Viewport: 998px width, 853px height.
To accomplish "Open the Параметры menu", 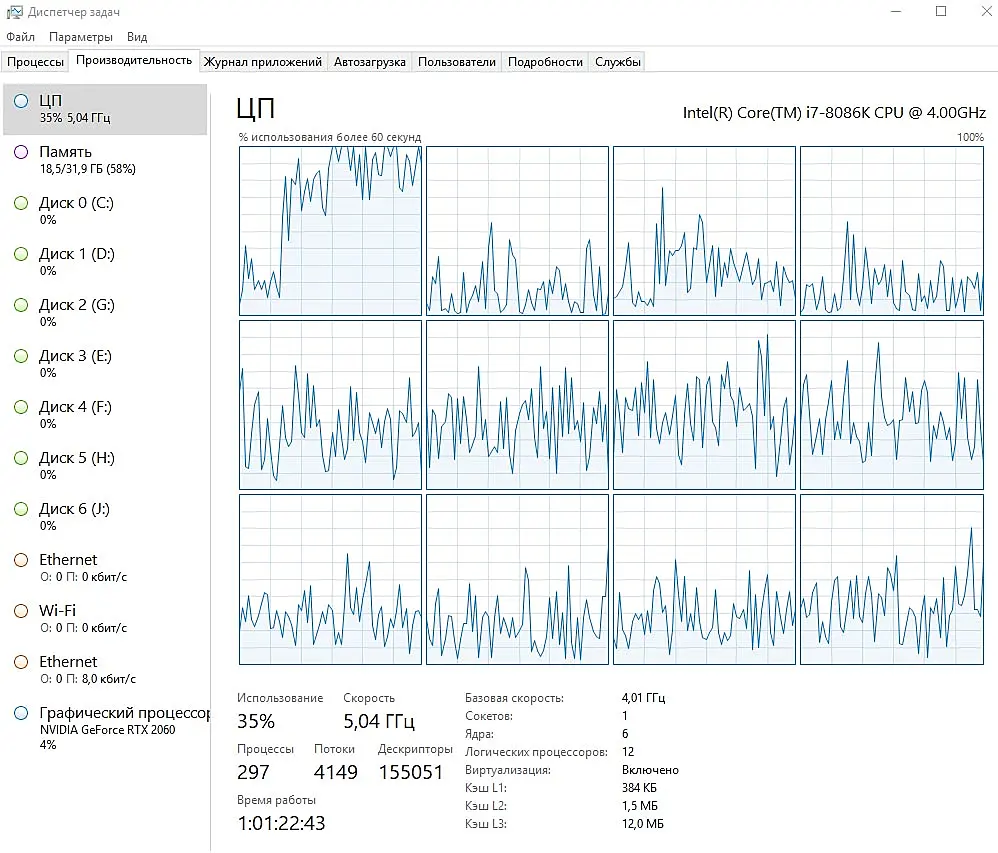I will (x=81, y=37).
